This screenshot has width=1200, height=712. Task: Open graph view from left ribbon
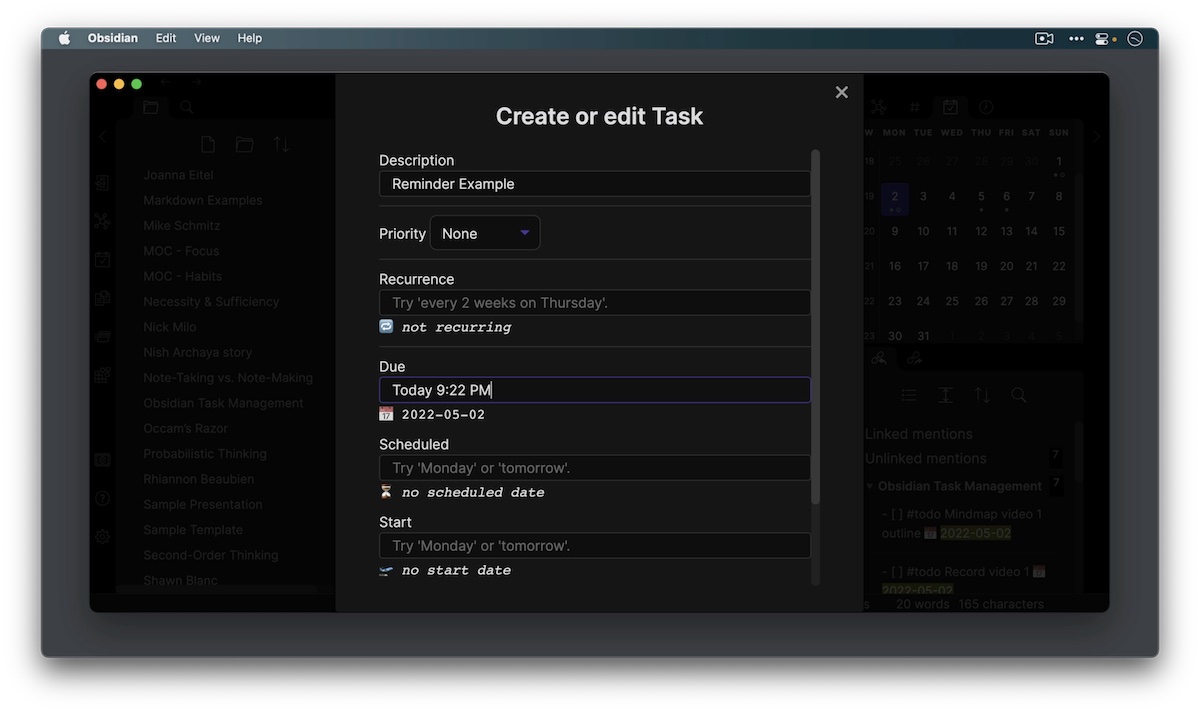tap(102, 222)
